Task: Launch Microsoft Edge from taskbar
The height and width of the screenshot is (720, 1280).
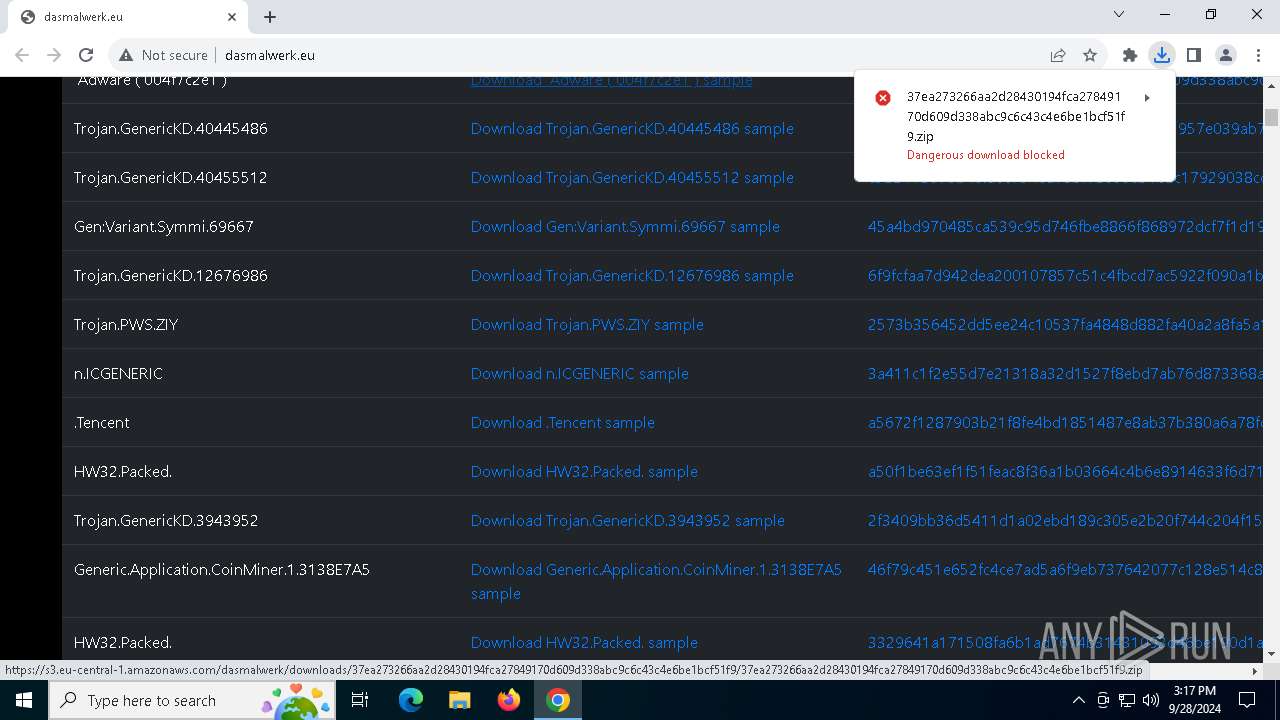Action: [410, 700]
